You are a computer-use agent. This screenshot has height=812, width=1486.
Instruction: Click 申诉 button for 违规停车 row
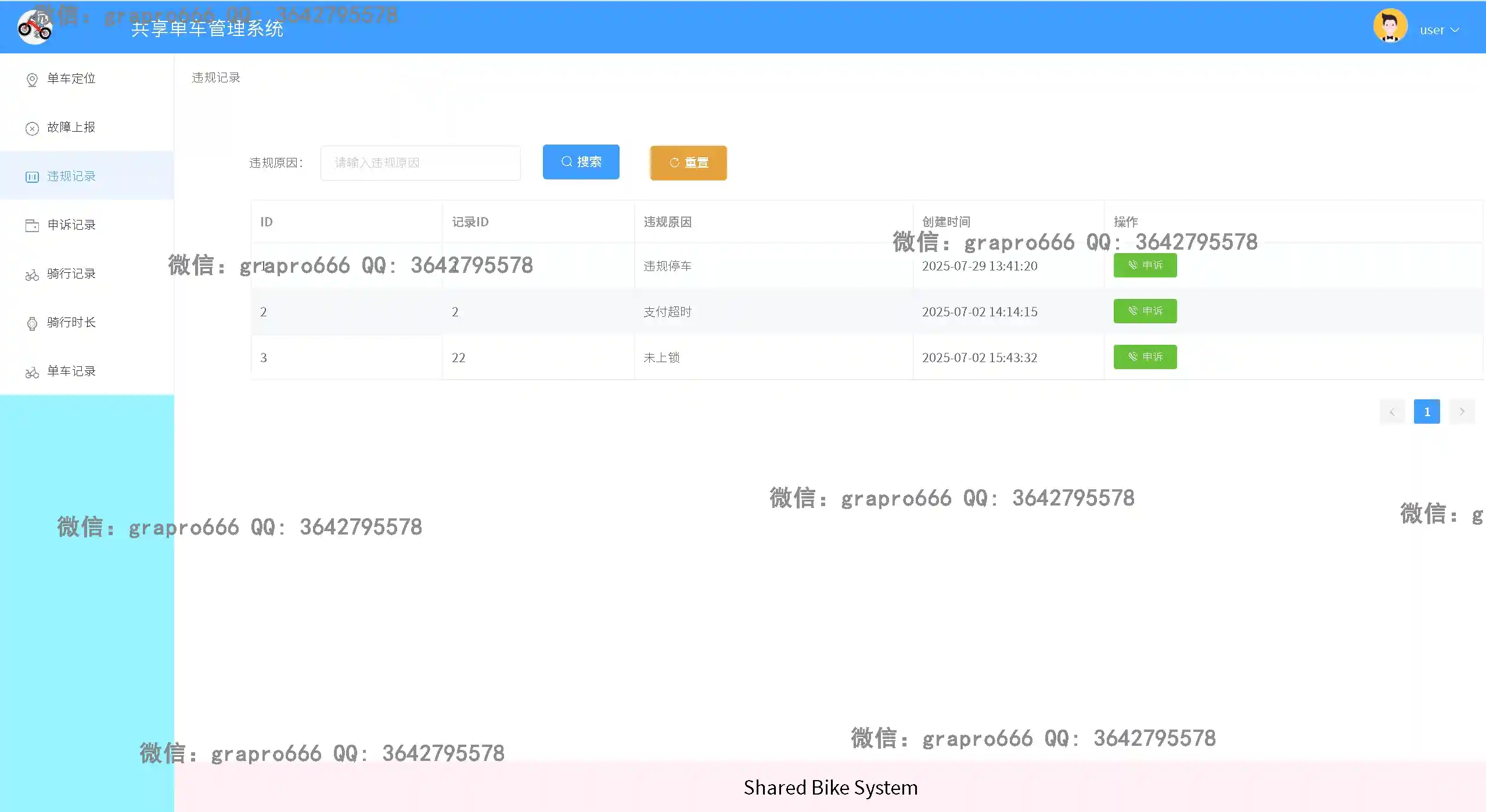tap(1145, 265)
